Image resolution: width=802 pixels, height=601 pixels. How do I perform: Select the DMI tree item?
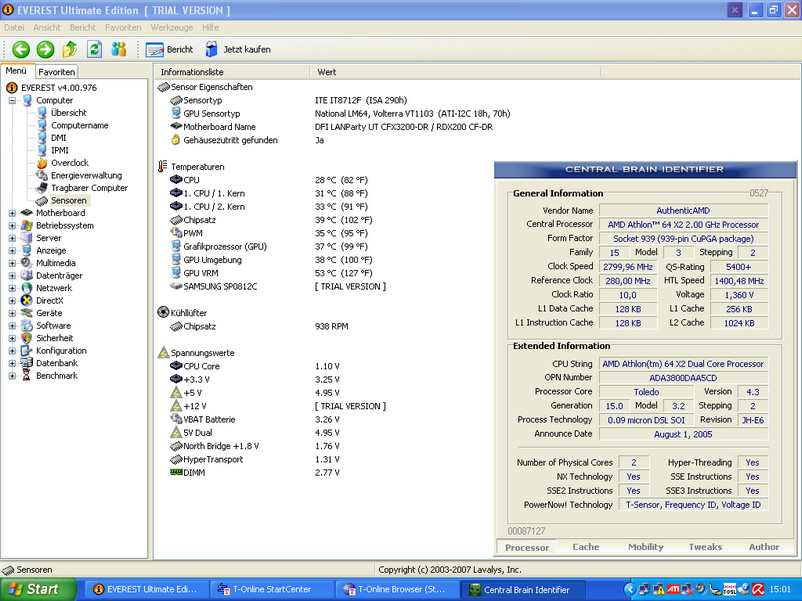point(58,138)
